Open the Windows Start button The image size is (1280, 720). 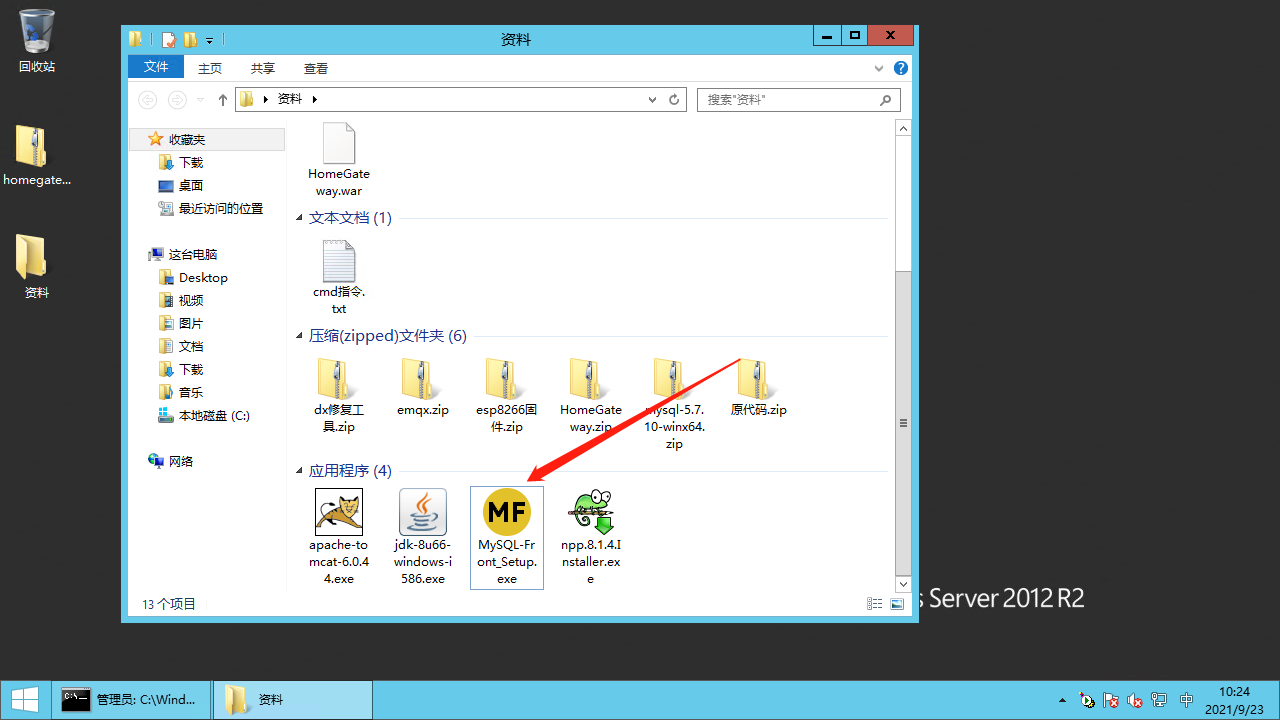(x=24, y=700)
